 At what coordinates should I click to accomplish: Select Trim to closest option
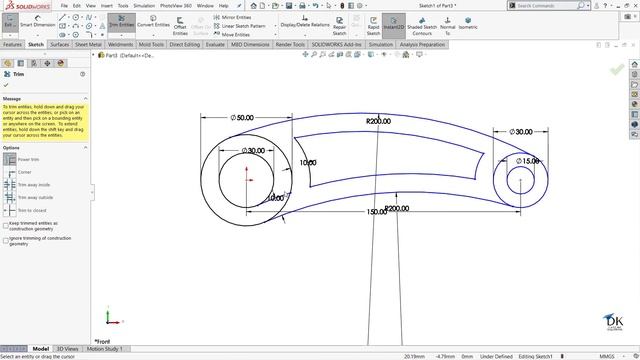coord(10,210)
